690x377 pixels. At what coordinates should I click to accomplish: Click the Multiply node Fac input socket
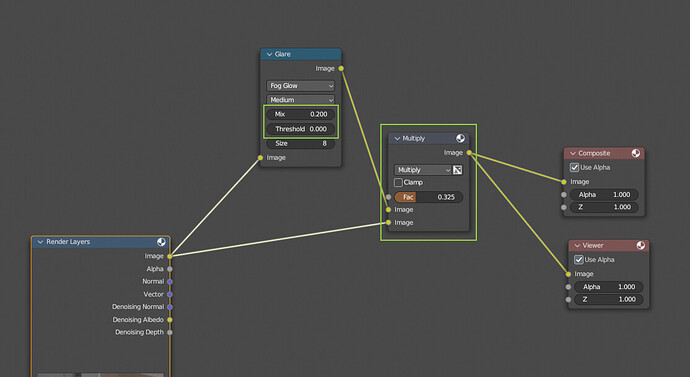tap(388, 197)
